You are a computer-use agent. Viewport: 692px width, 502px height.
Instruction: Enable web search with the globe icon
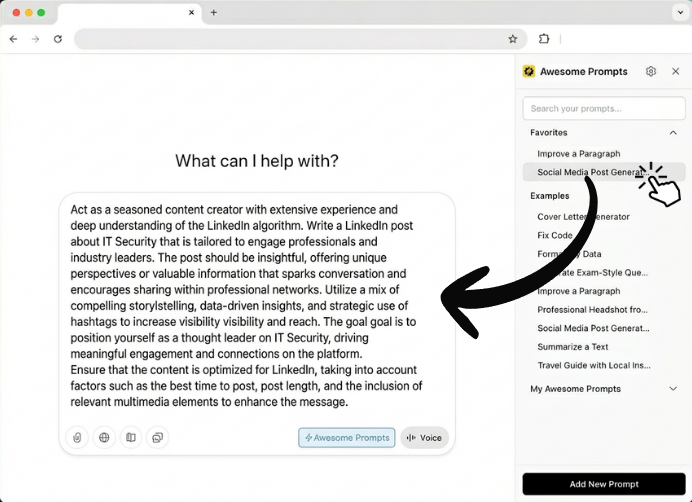104,438
